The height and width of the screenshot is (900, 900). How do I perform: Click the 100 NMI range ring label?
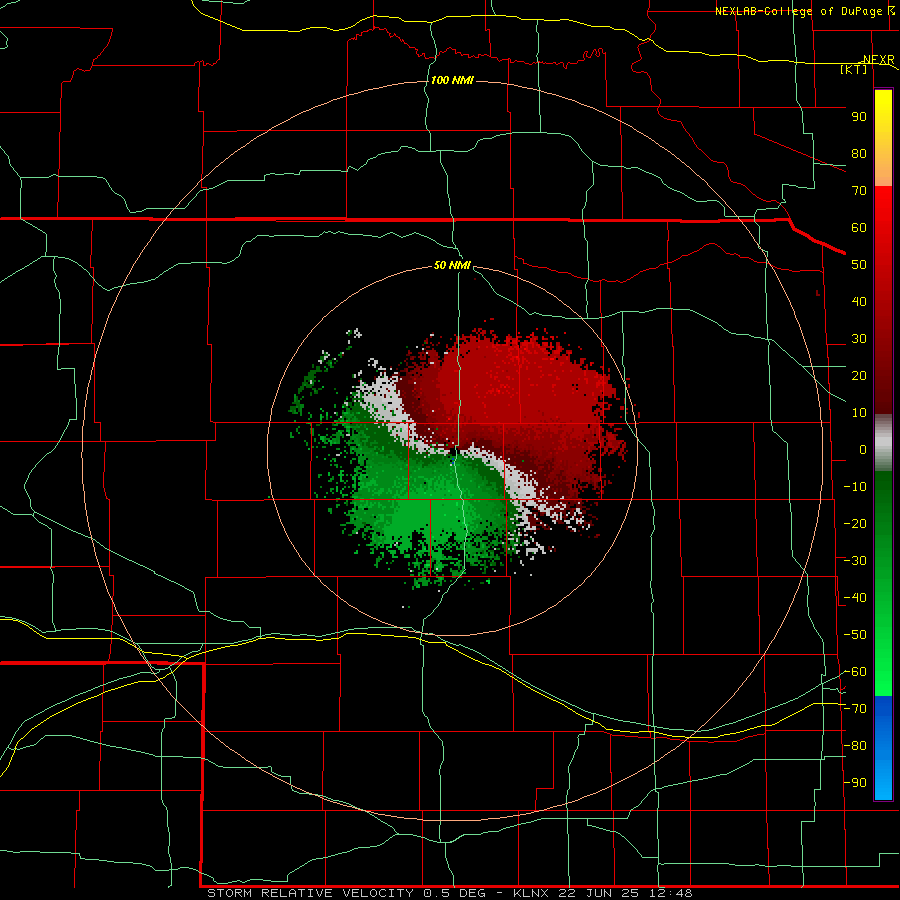pyautogui.click(x=452, y=80)
